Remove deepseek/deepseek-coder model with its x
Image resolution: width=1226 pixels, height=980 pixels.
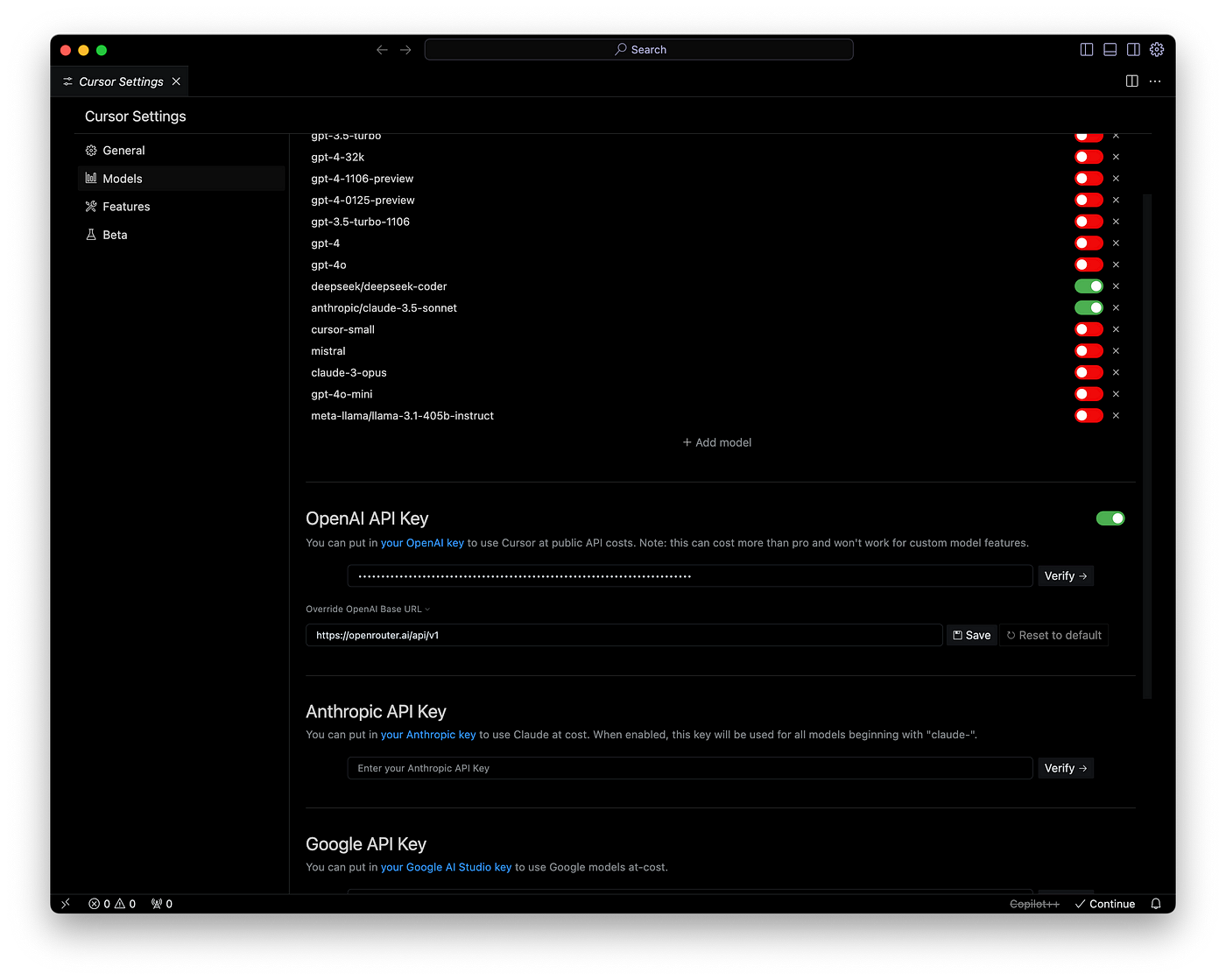coord(1116,286)
